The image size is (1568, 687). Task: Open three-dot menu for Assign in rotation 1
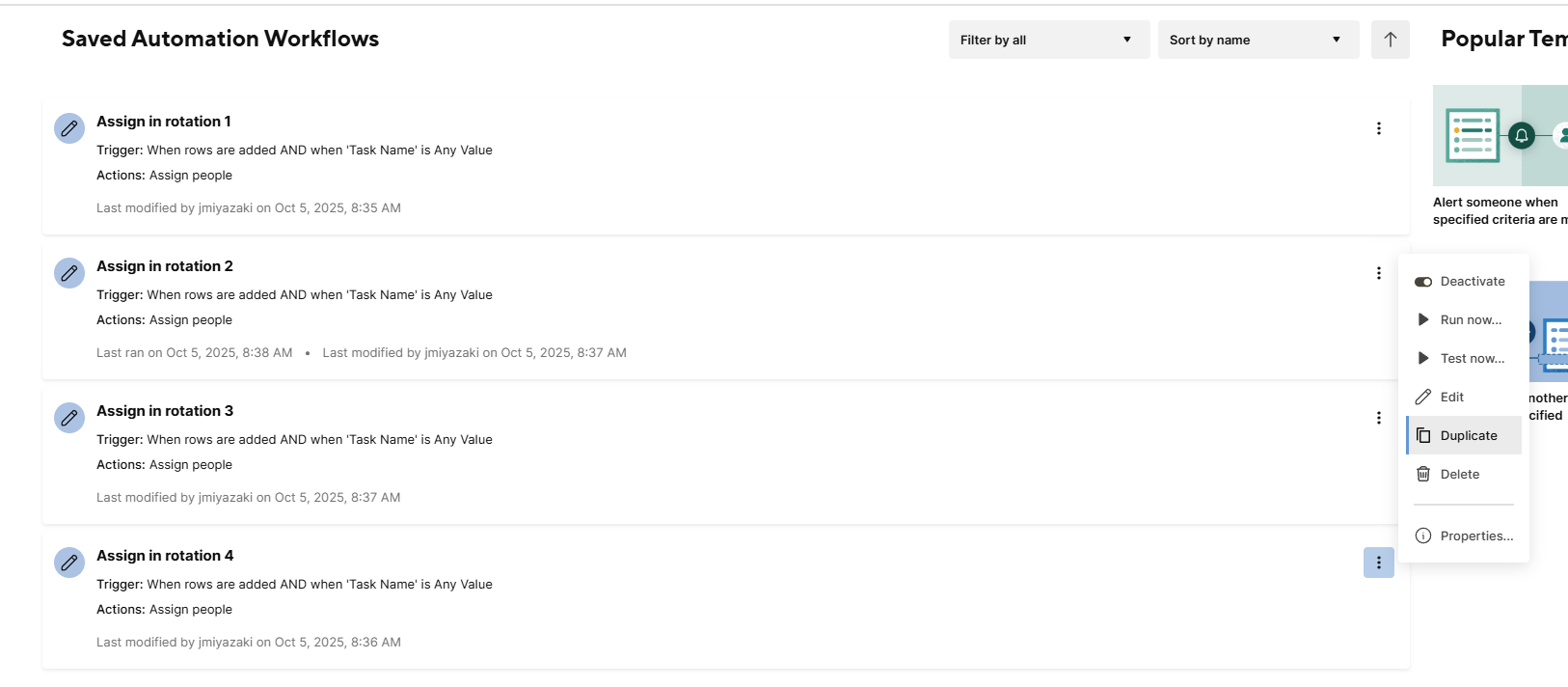click(1379, 128)
